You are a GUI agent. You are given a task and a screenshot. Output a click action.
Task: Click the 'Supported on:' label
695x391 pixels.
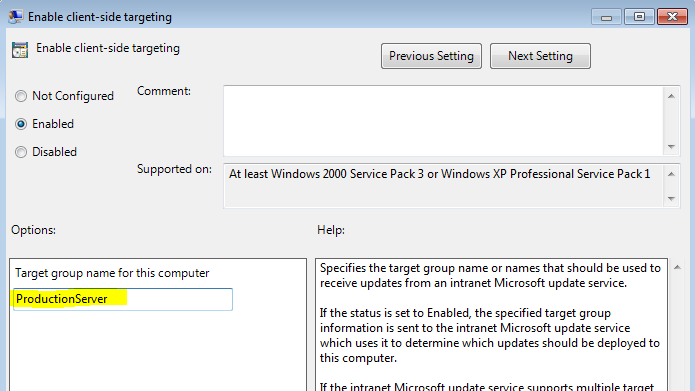[x=174, y=169]
